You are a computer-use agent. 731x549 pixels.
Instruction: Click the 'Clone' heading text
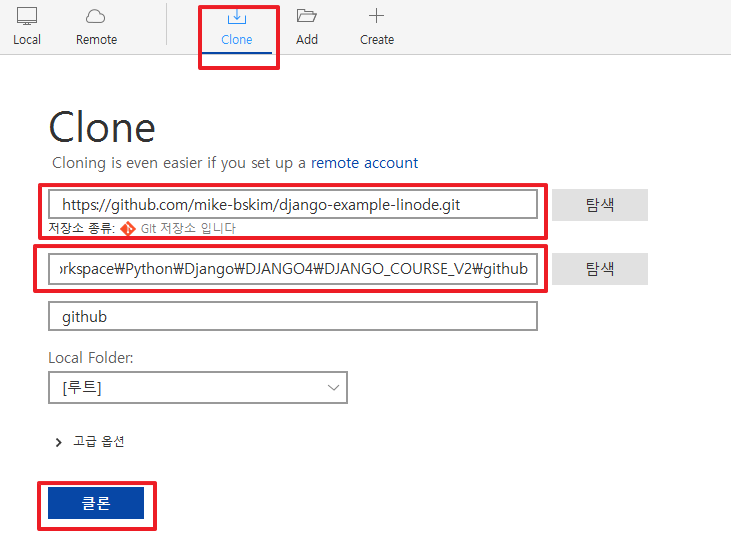click(x=102, y=127)
